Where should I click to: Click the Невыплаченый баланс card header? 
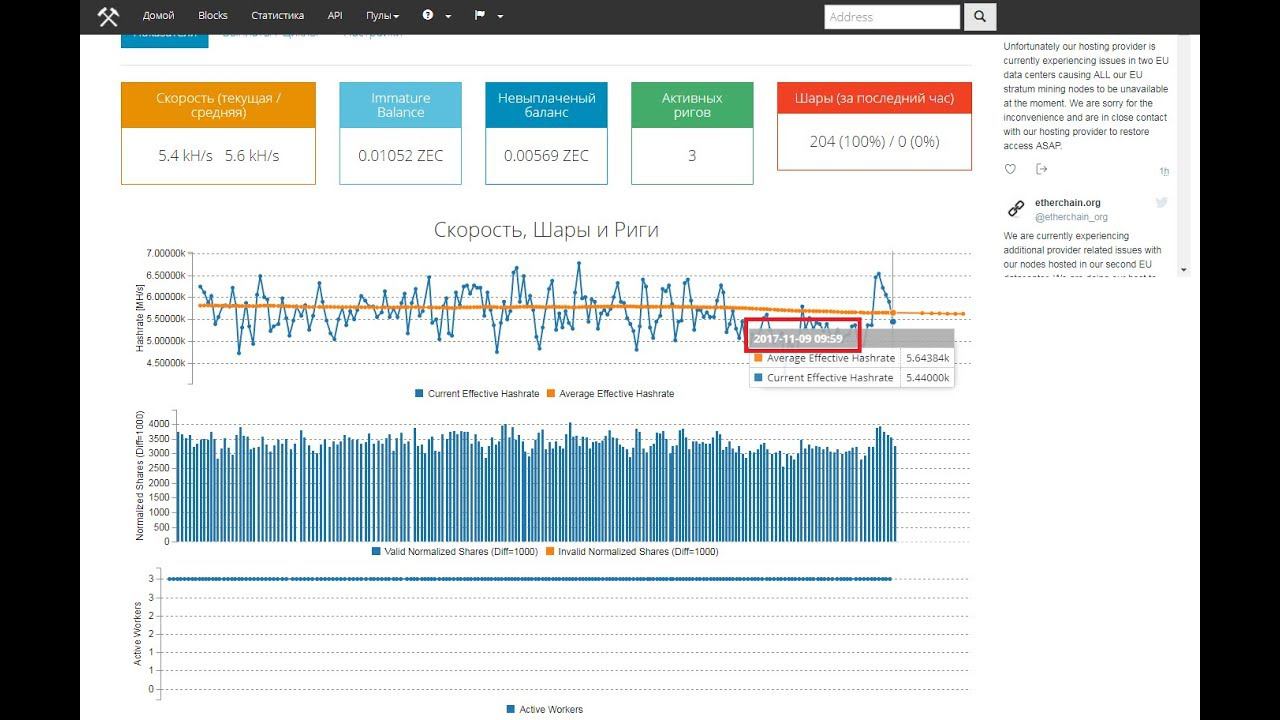(546, 105)
